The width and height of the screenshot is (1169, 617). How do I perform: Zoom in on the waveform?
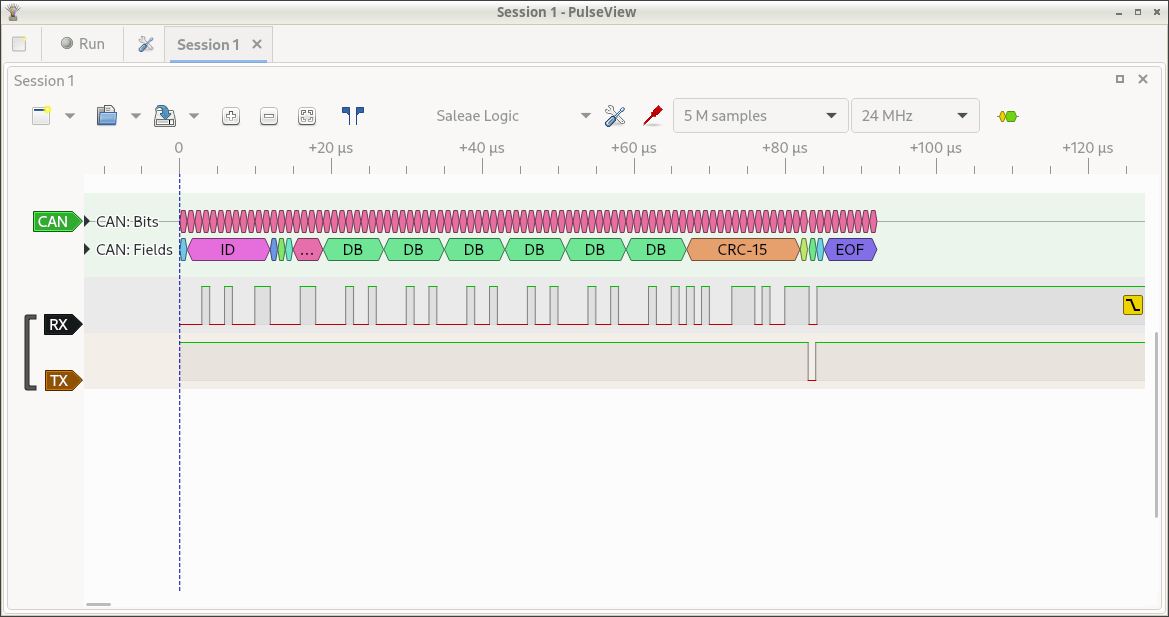click(231, 116)
